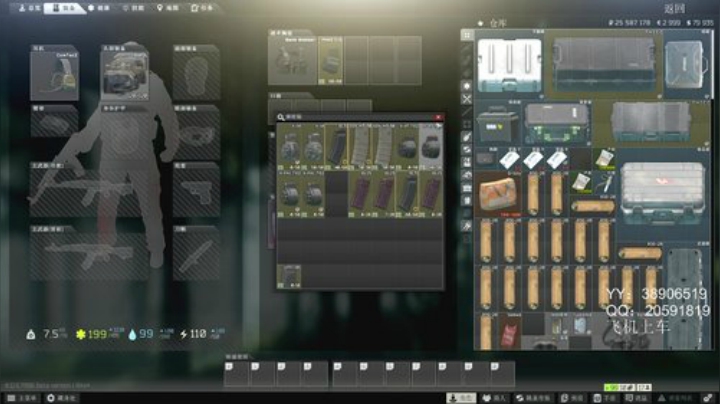Click the empty scabbard slot with knife outline
This screenshot has width=720, height=404.
coord(197,256)
